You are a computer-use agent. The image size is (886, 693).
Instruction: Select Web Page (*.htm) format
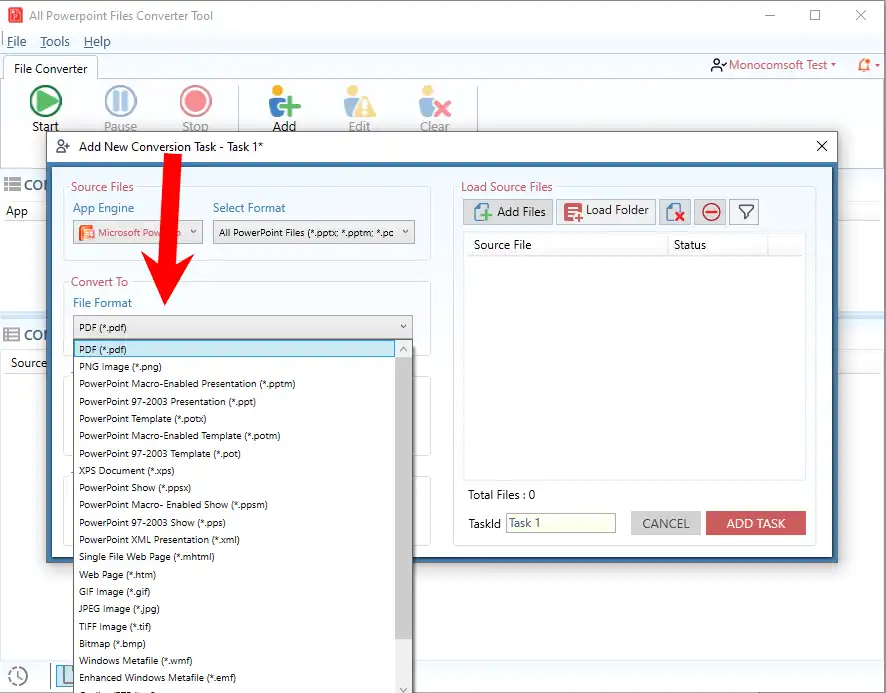(234, 575)
